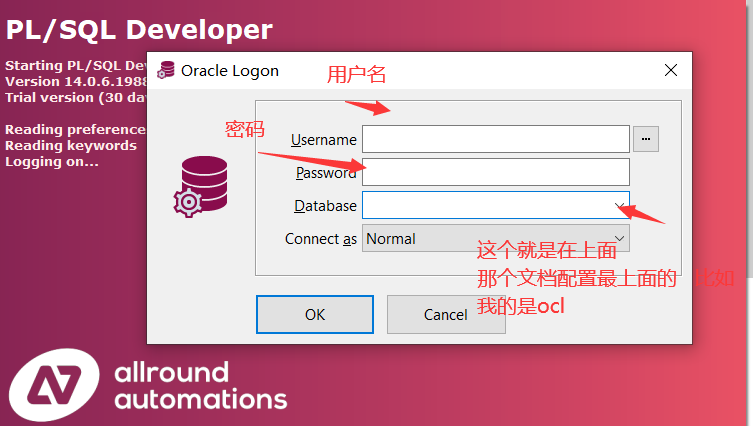
Task: Click the Database label
Action: pos(325,206)
